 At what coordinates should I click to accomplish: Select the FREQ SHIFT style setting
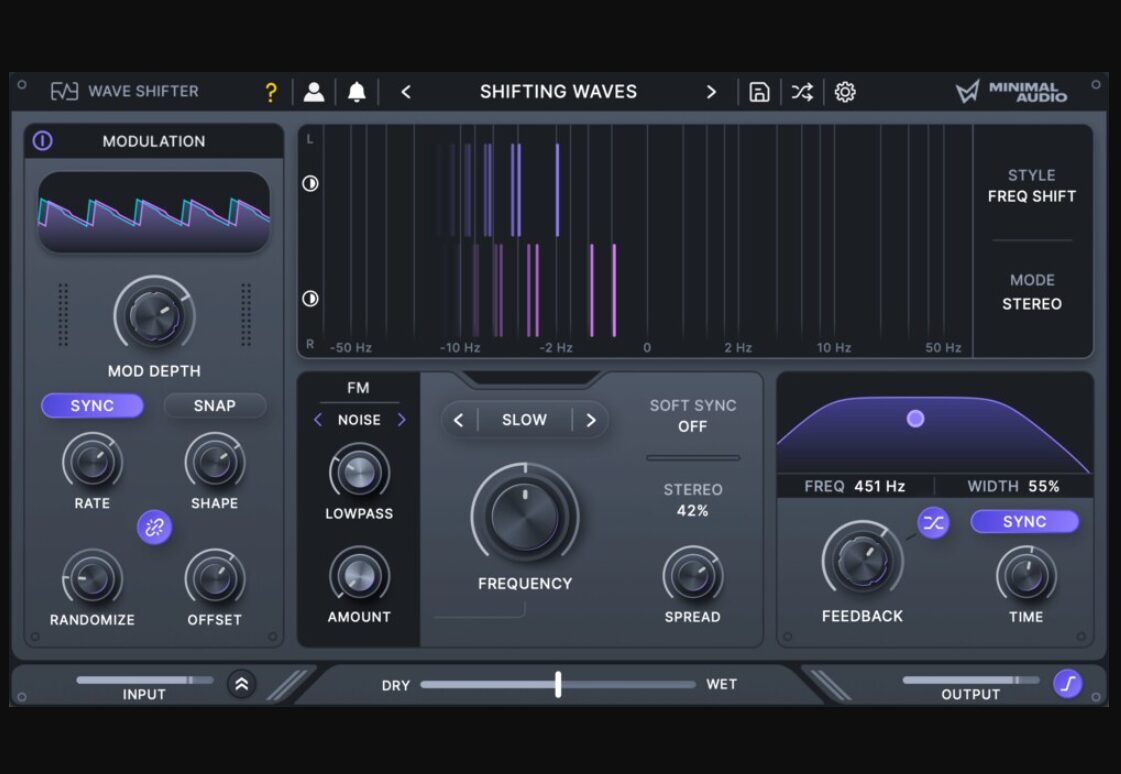(x=1033, y=196)
